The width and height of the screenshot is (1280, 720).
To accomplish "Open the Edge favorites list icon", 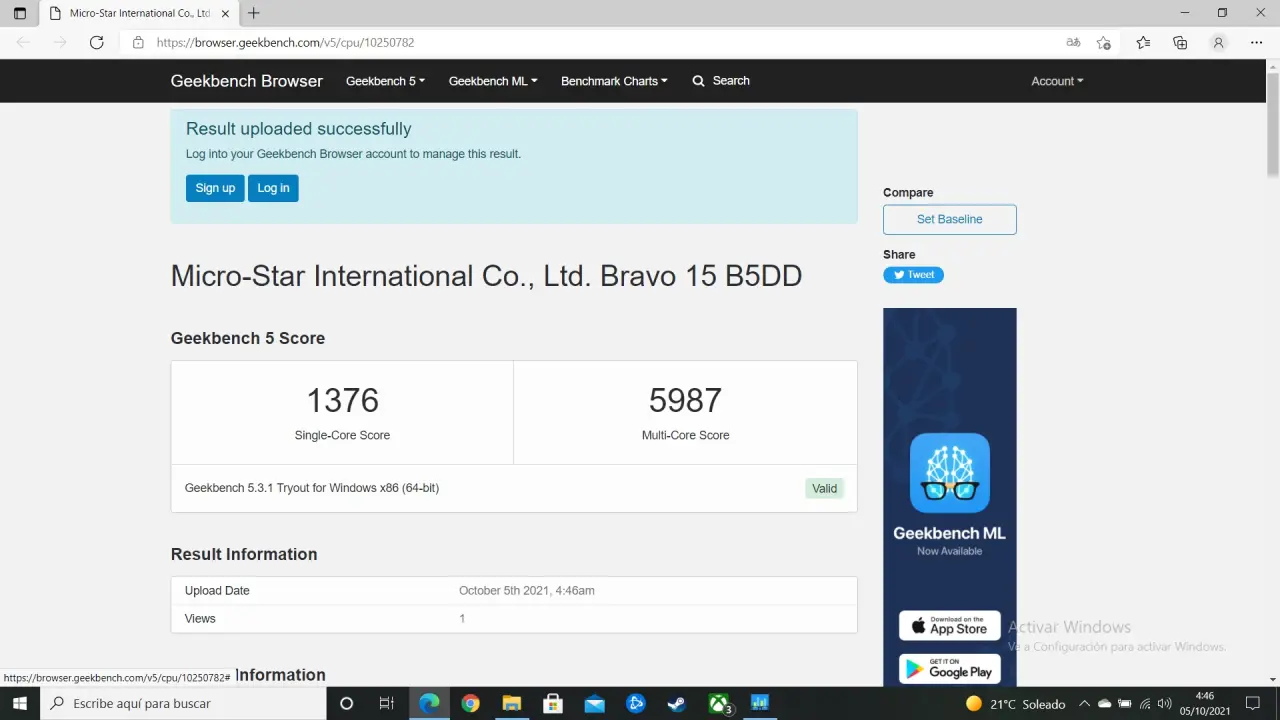I will click(x=1143, y=43).
